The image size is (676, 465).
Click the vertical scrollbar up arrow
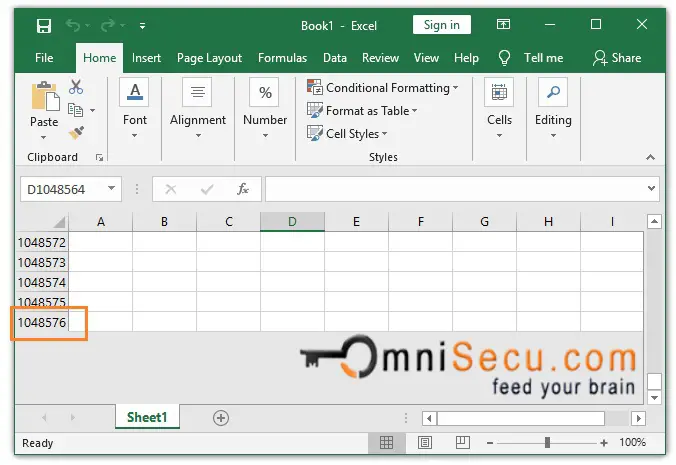coord(654,222)
